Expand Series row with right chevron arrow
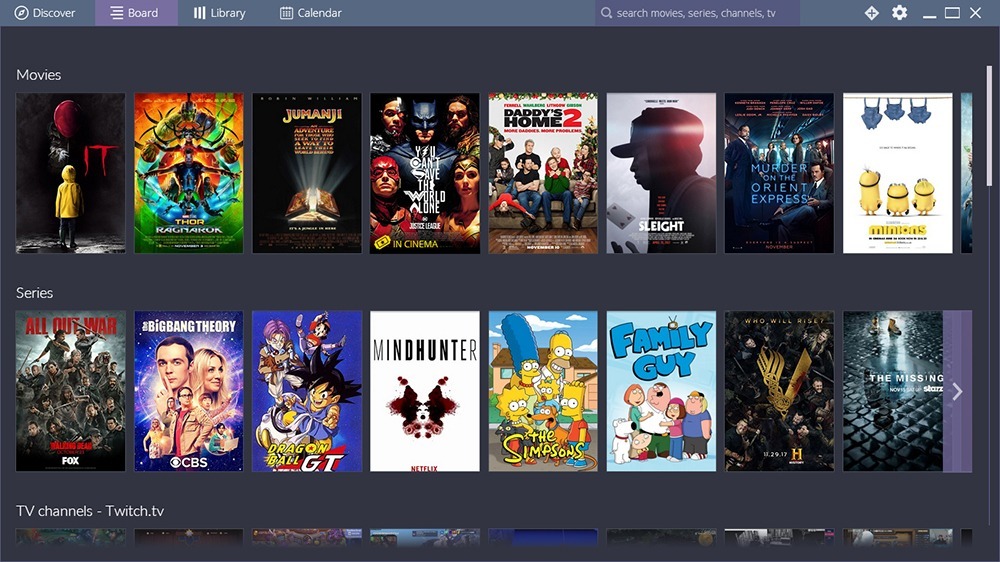Image resolution: width=1000 pixels, height=562 pixels. coord(957,391)
